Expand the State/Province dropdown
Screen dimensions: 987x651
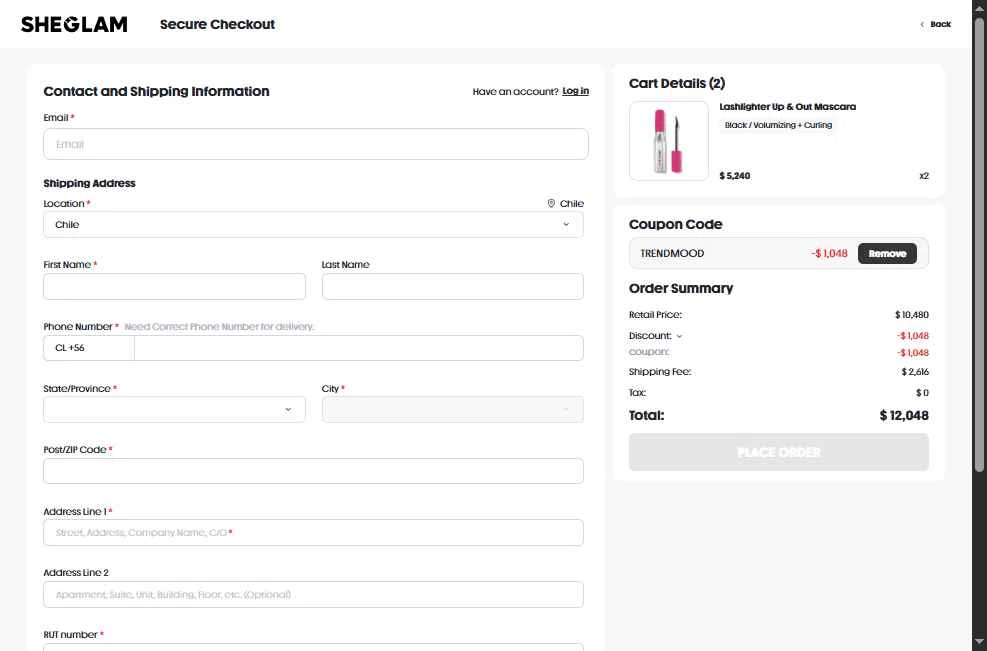coord(174,409)
